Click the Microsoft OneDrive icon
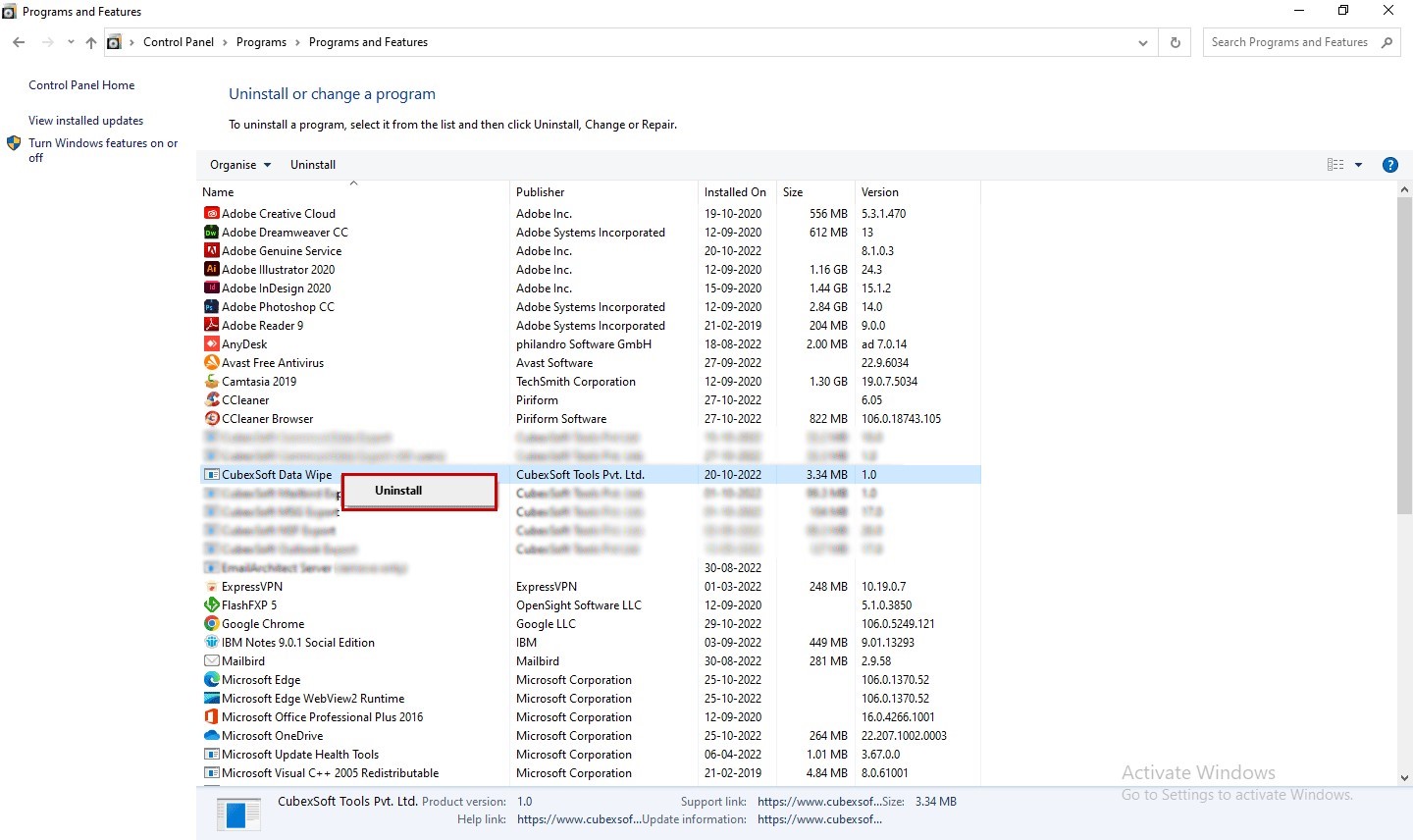The width and height of the screenshot is (1413, 840). pos(211,735)
